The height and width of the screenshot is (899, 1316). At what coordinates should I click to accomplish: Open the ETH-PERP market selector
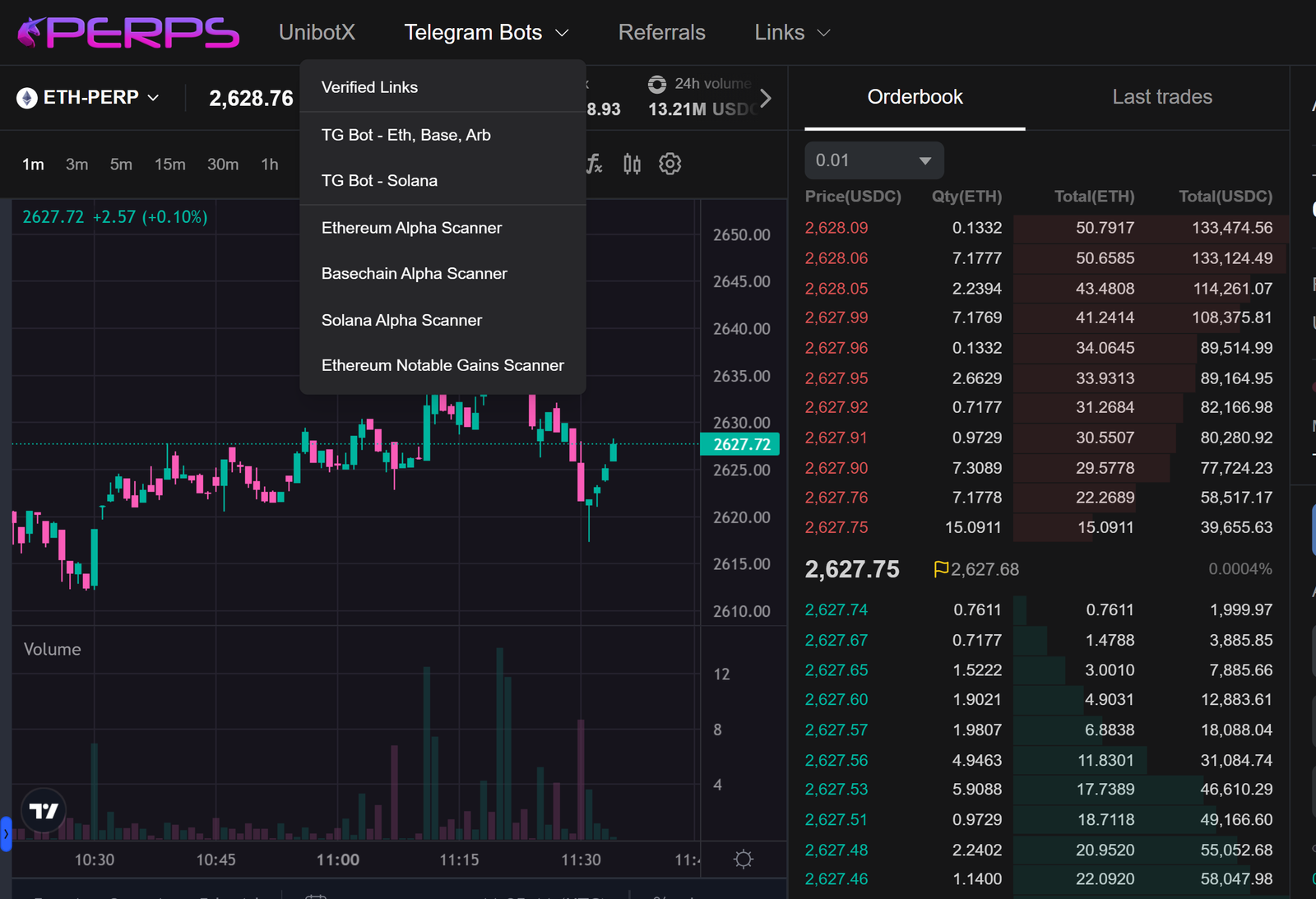[88, 98]
